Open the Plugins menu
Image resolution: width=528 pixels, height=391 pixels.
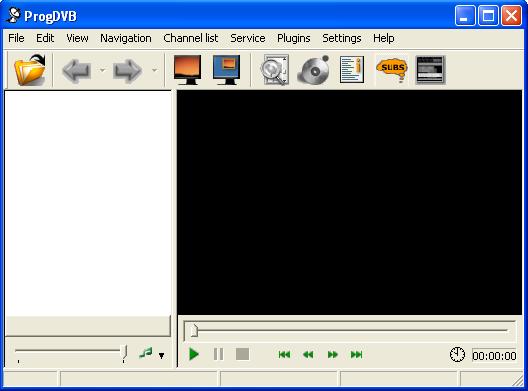point(293,38)
